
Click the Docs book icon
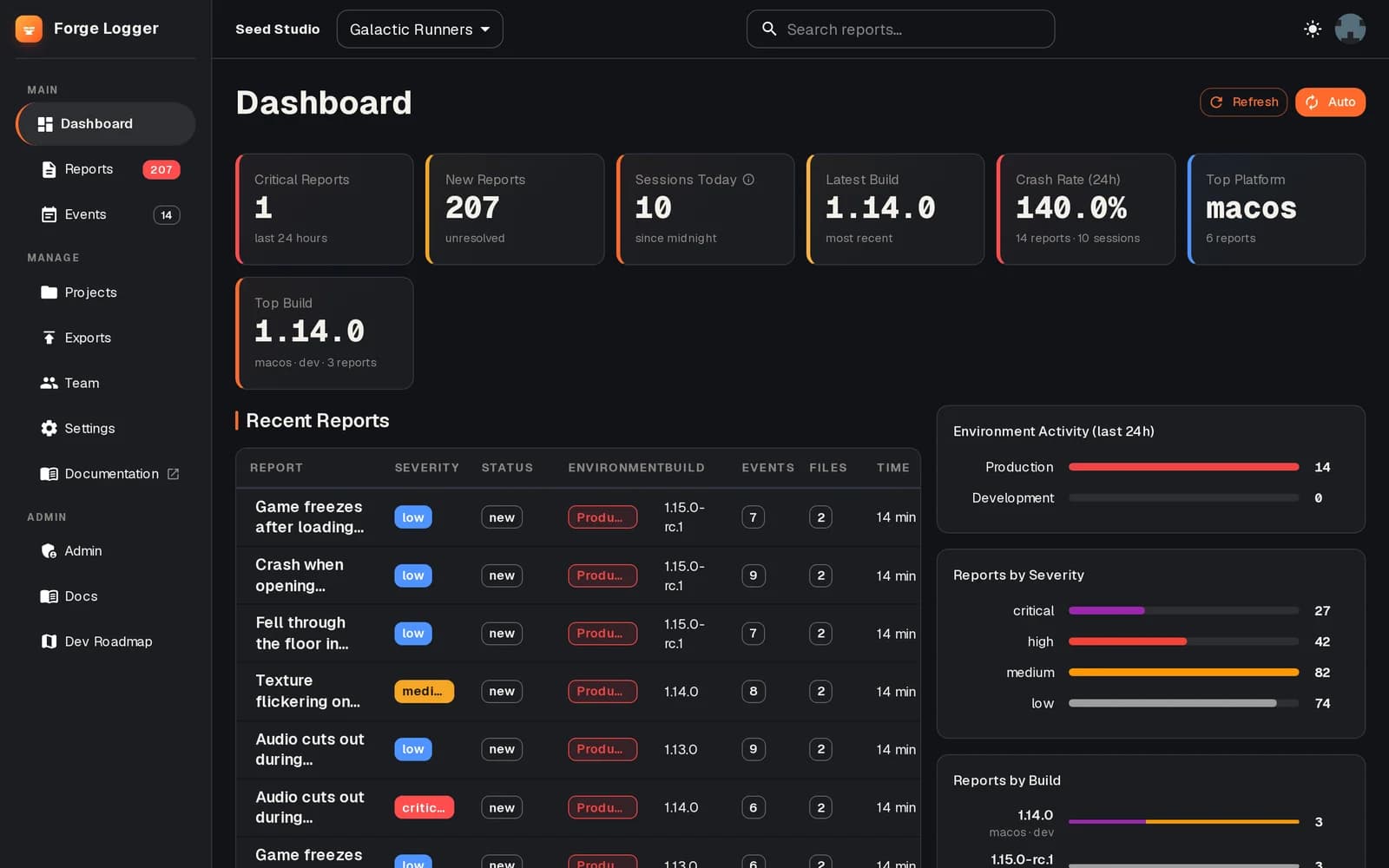(49, 596)
